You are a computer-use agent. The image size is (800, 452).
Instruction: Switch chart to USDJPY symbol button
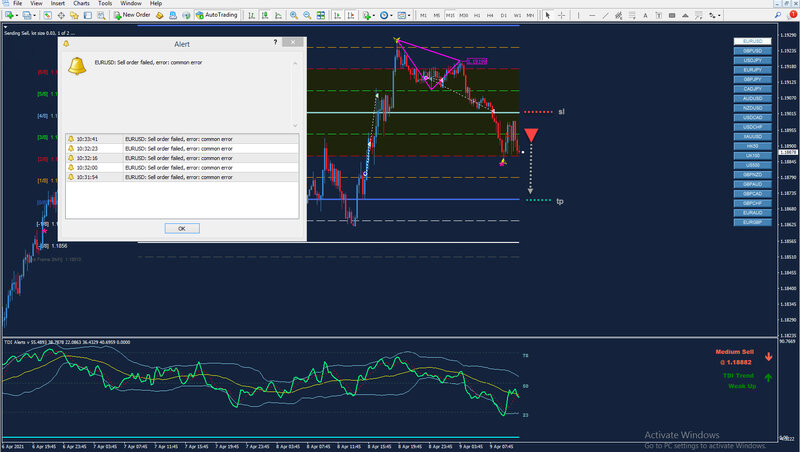[x=753, y=60]
